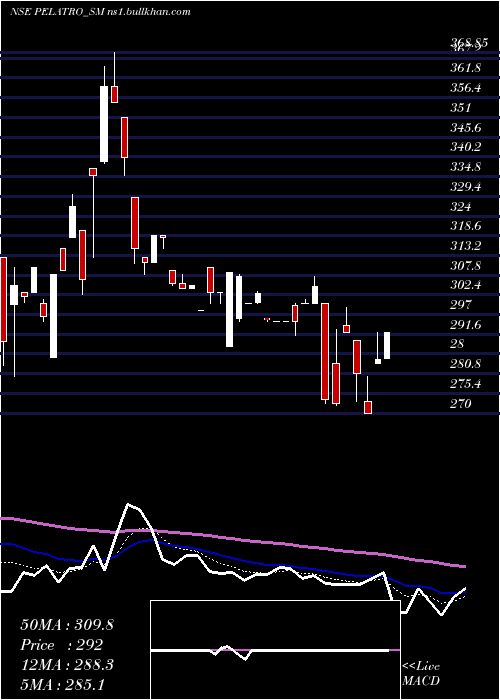Select the 340.2 price axis label
The width and height of the screenshot is (500, 700).
coord(466,147)
